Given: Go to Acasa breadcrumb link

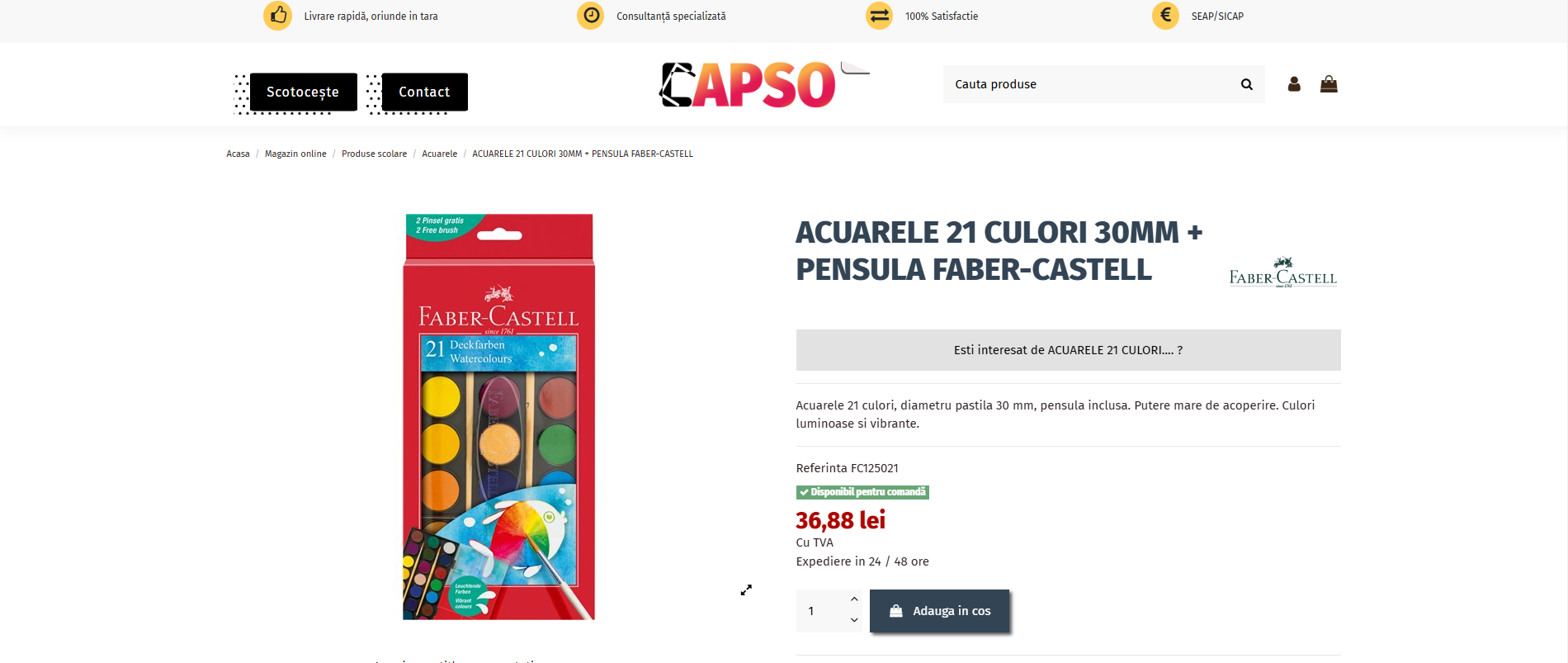Looking at the screenshot, I should 238,154.
